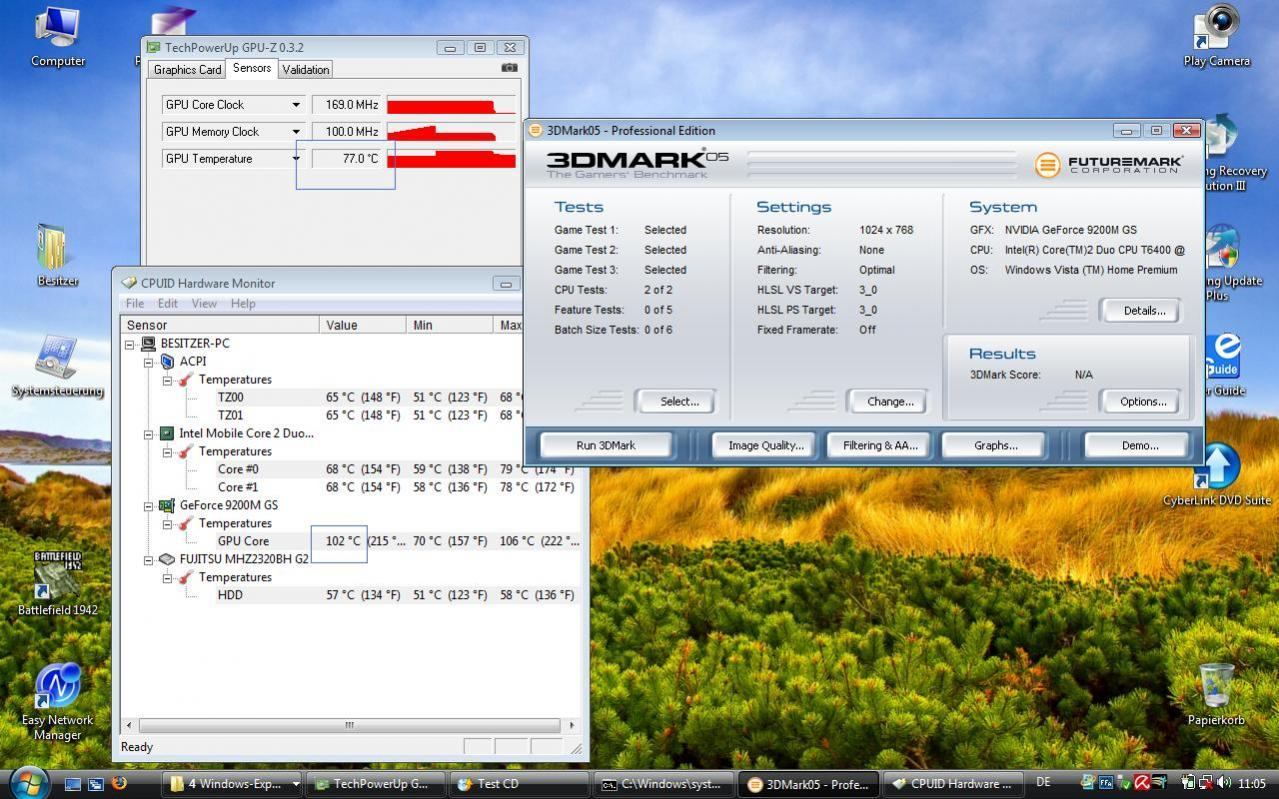Open Help menu in Hardware Monitor
1279x799 pixels.
243,303
